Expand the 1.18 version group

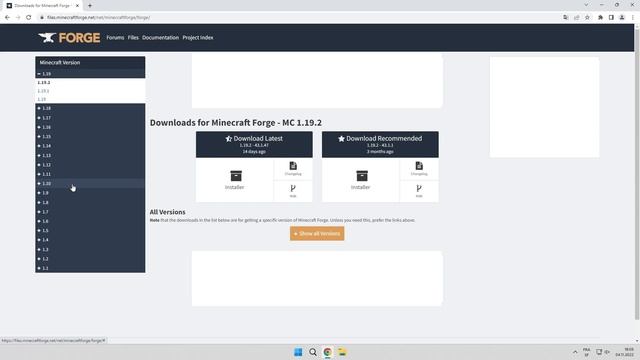(x=90, y=108)
